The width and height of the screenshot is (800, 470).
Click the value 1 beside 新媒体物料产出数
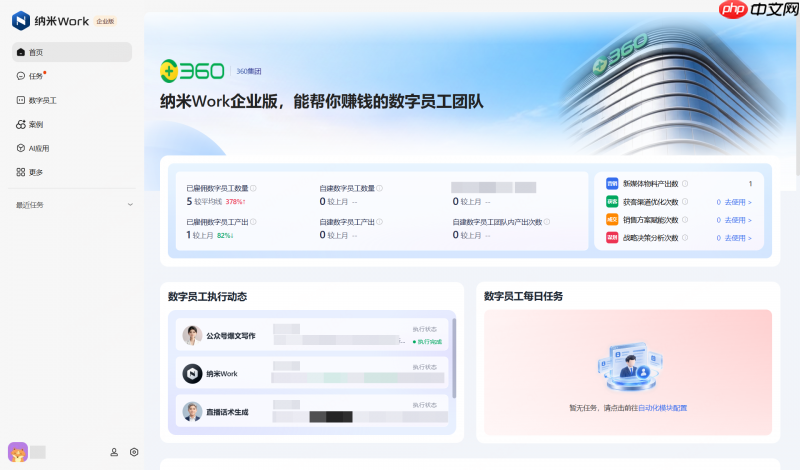(750, 184)
